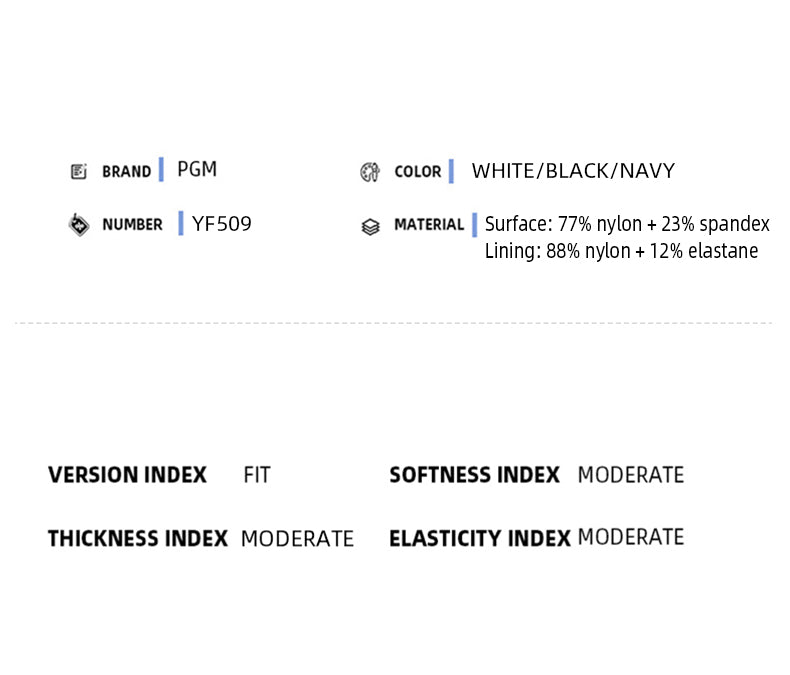This screenshot has width=790, height=675.
Task: Click the layers icon beside MATERIAL
Action: coord(370,226)
